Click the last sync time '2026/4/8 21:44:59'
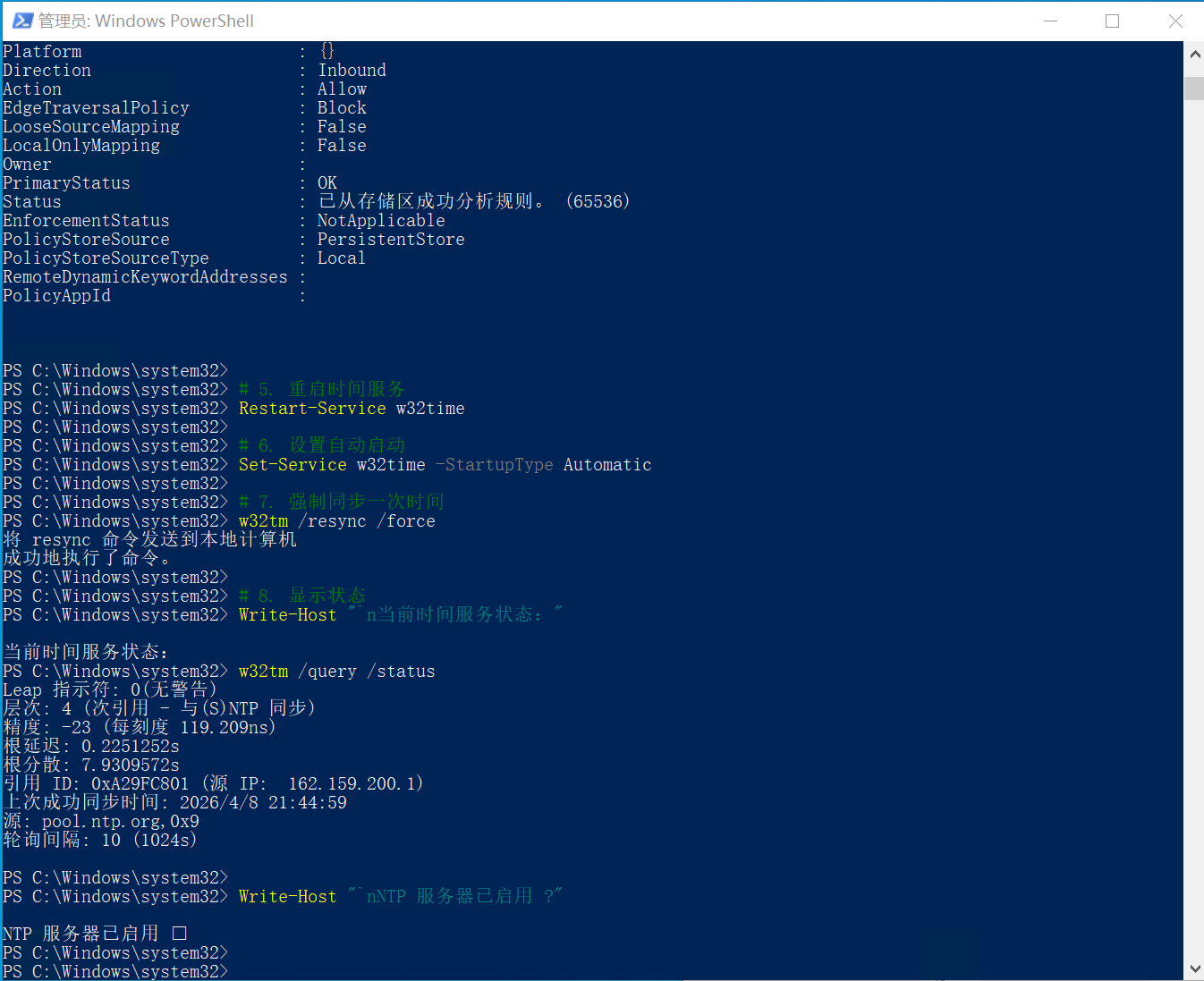Screen dimensions: 1204x981 click(x=263, y=803)
